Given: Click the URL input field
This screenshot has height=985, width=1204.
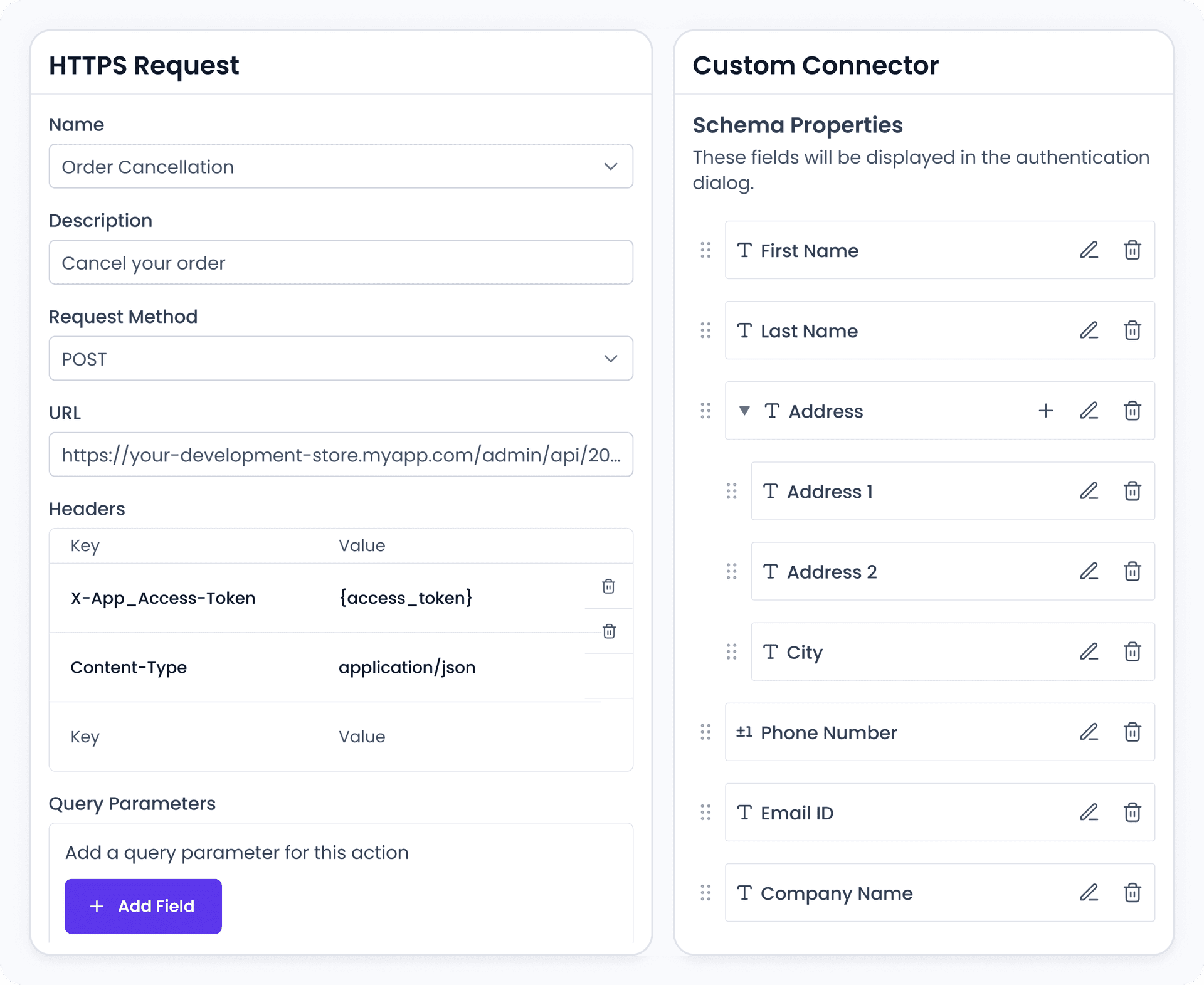Looking at the screenshot, I should [341, 455].
